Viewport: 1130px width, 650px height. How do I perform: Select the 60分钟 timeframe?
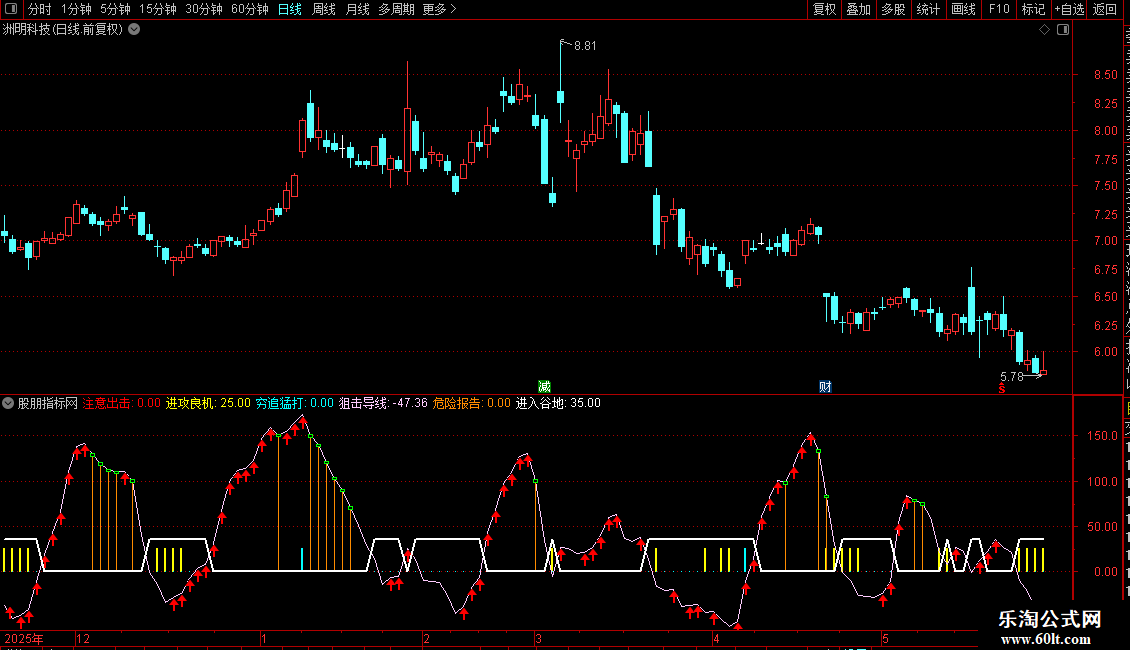click(249, 9)
